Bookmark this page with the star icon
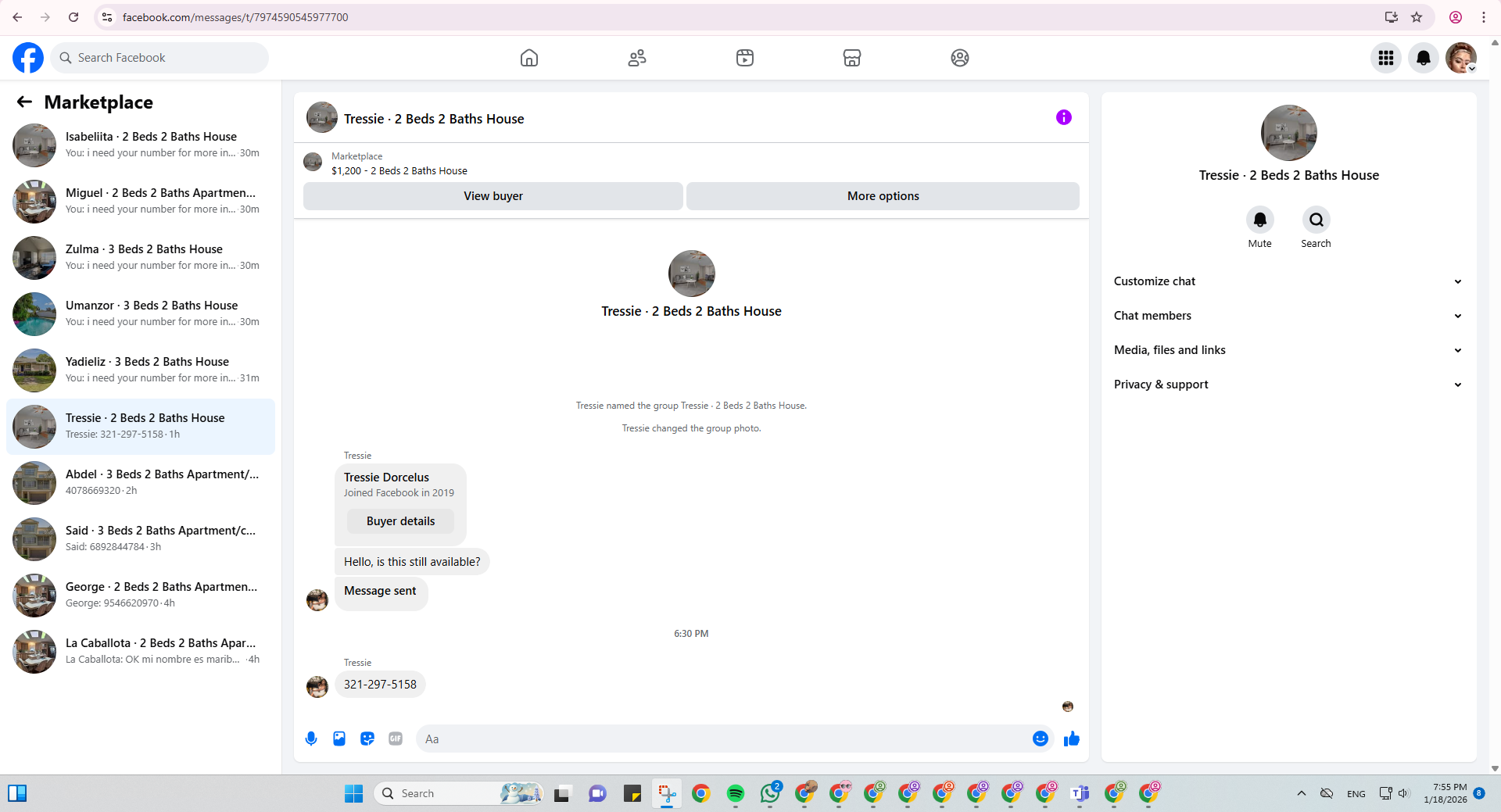 pyautogui.click(x=1417, y=17)
